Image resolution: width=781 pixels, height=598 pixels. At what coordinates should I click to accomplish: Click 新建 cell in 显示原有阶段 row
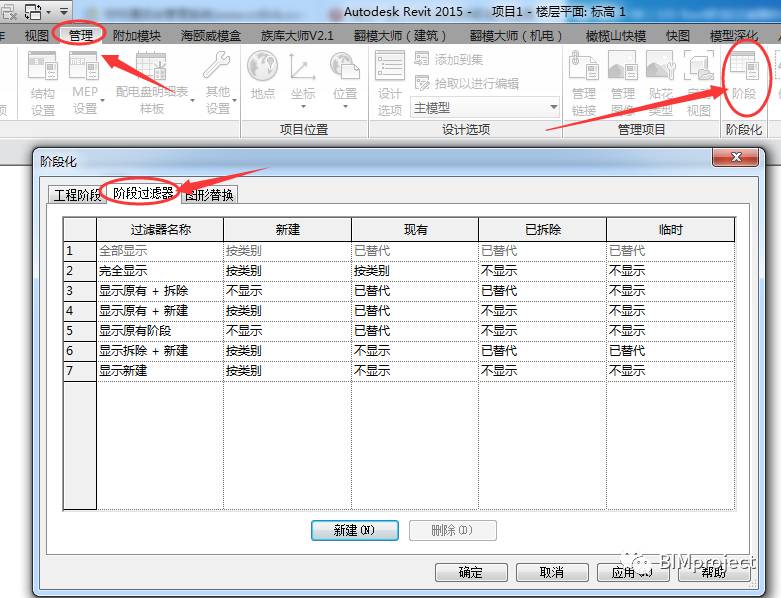click(x=287, y=331)
